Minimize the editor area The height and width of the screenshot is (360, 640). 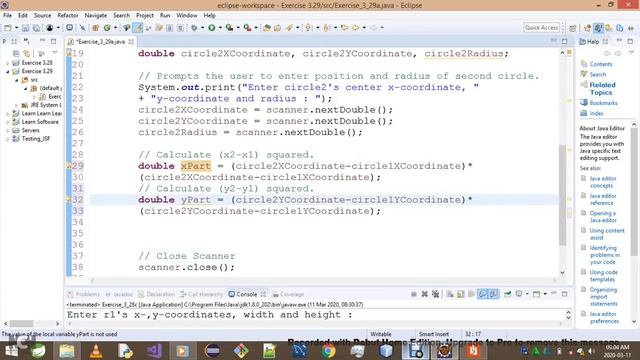click(553, 41)
